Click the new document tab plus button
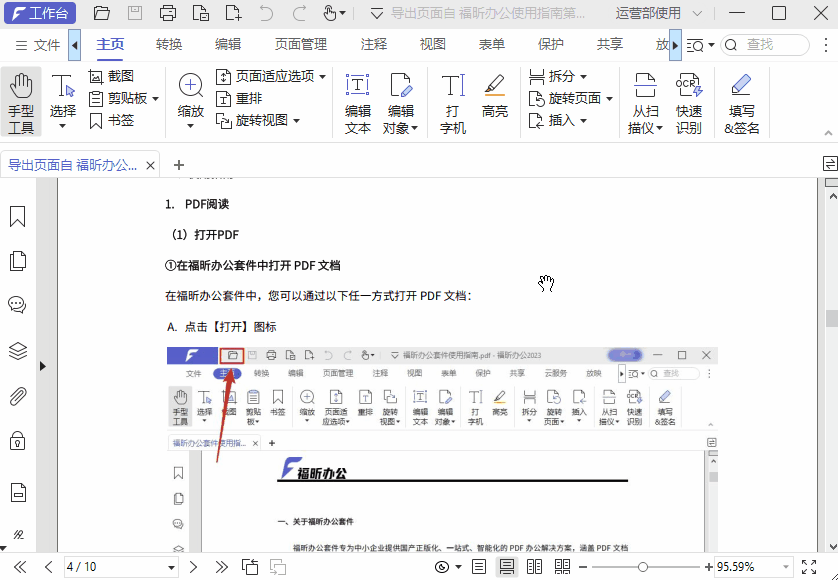 178,165
